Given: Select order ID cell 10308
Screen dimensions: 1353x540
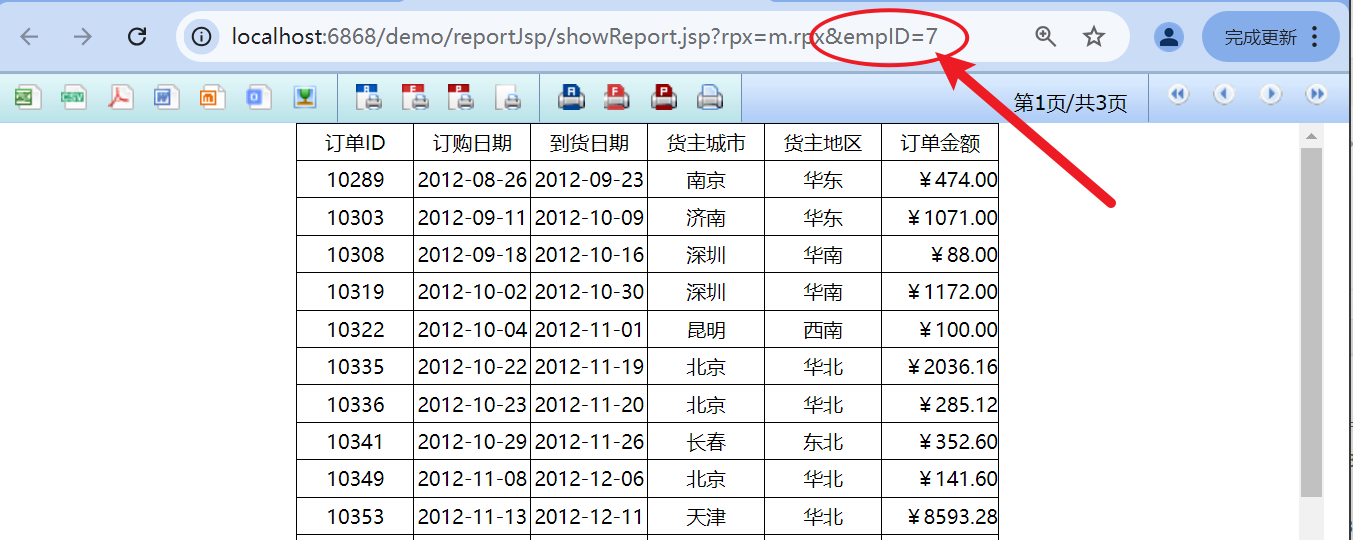Looking at the screenshot, I should click(355, 255).
